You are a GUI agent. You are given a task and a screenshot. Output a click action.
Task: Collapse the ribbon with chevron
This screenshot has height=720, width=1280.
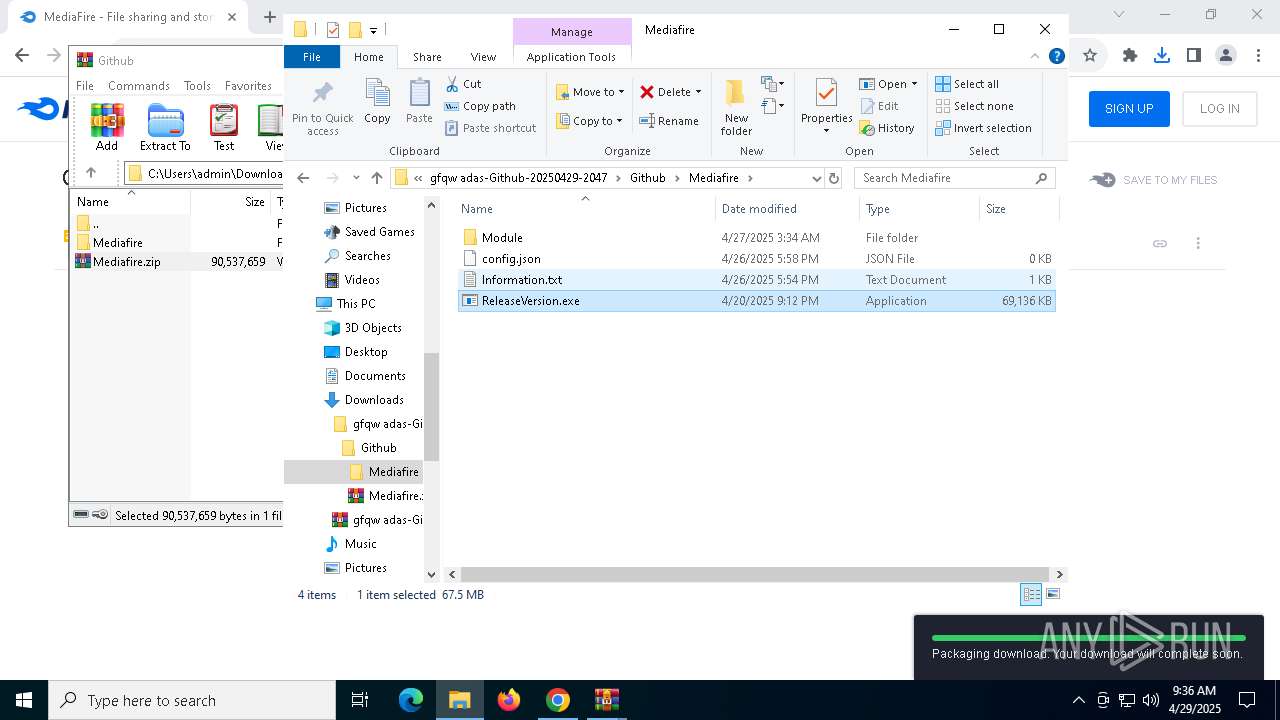1035,57
